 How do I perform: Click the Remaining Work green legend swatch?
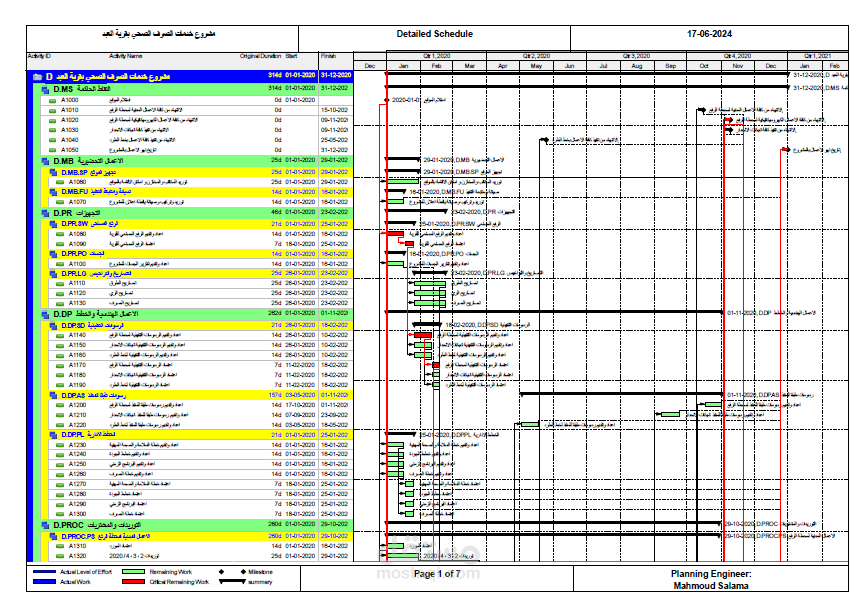[x=133, y=572]
